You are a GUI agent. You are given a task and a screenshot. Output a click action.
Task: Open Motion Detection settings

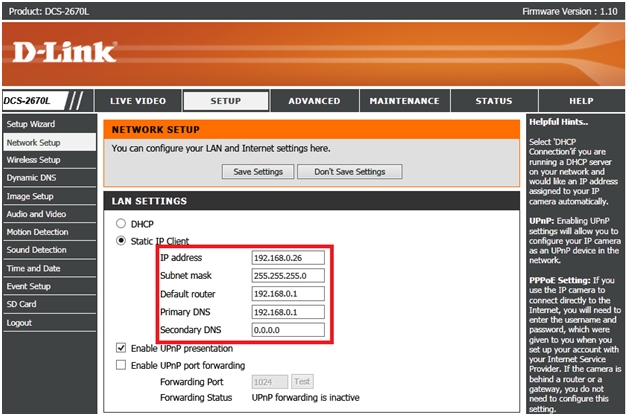point(36,232)
